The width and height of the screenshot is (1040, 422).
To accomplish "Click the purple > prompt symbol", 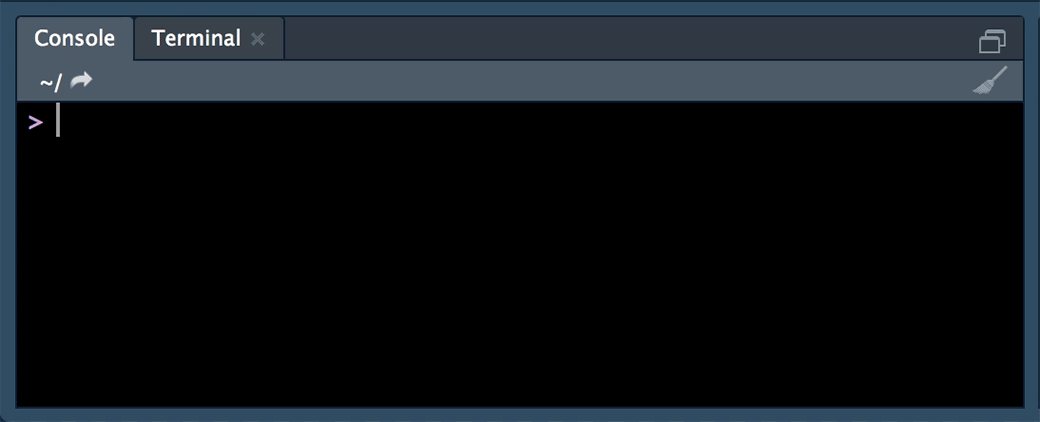I will 36,123.
